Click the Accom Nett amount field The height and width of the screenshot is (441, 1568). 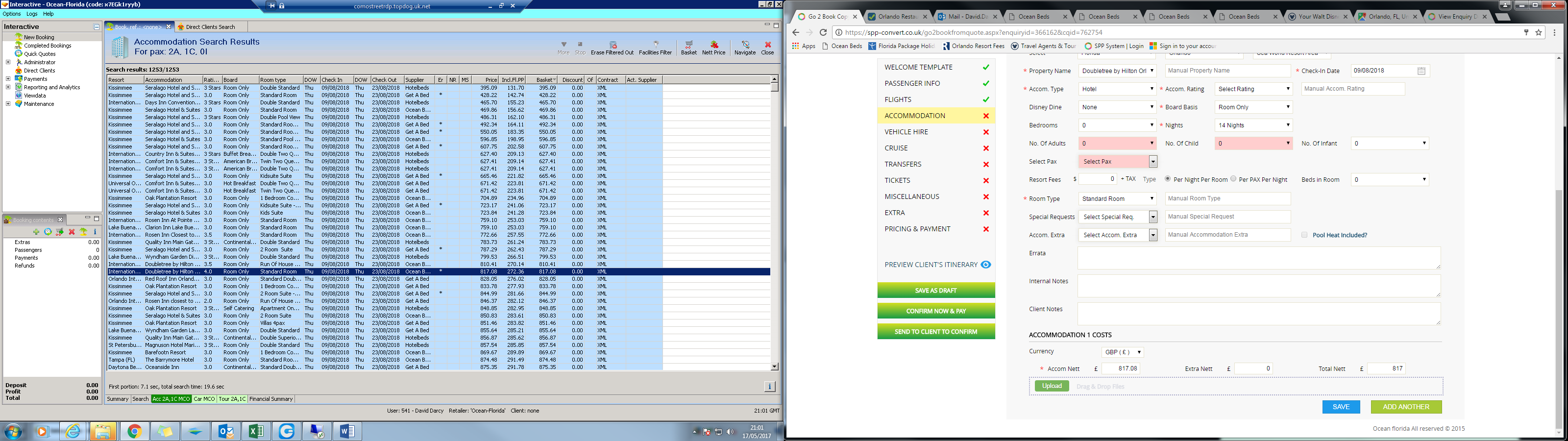[1121, 368]
